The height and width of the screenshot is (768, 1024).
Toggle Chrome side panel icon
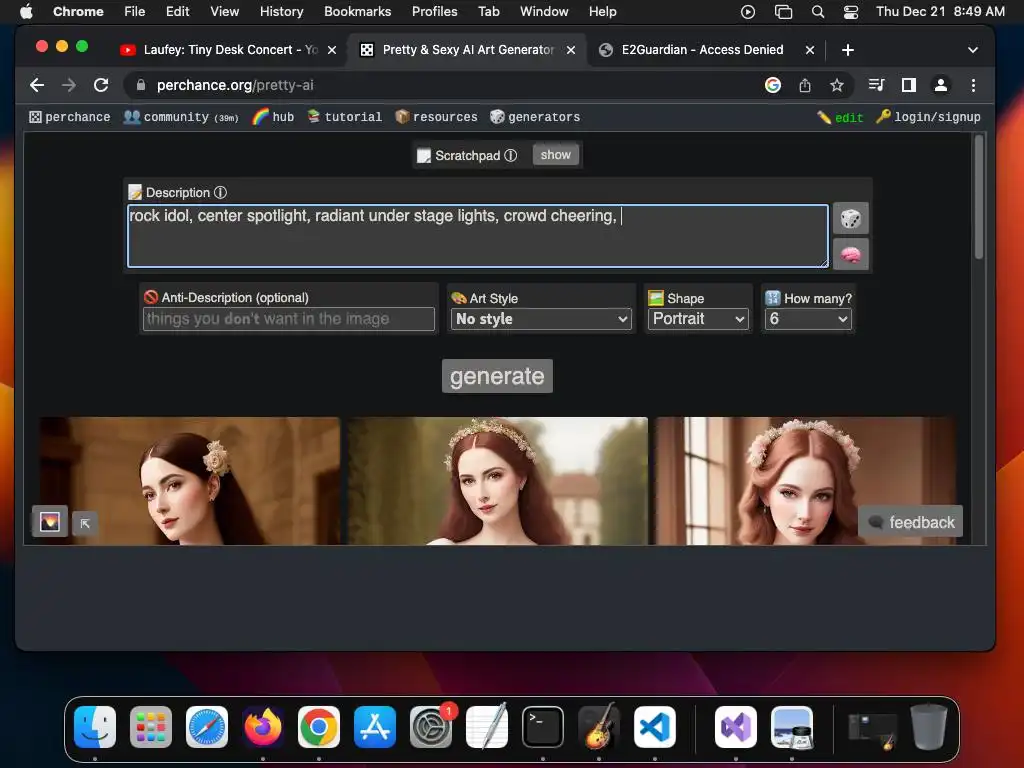tap(908, 85)
